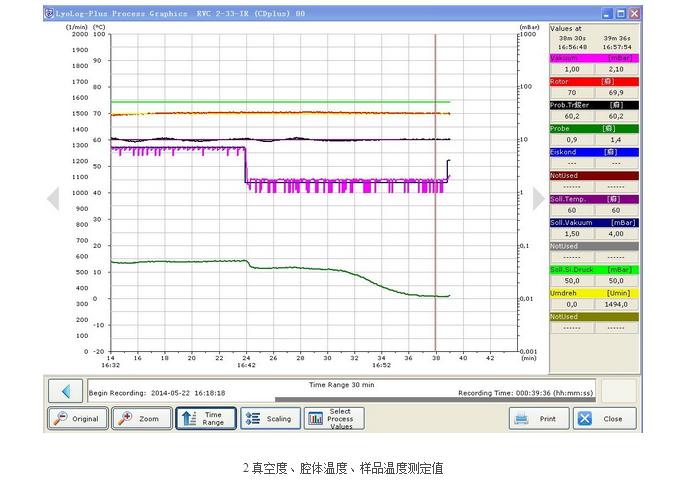Open the Scaling options

coord(268,418)
